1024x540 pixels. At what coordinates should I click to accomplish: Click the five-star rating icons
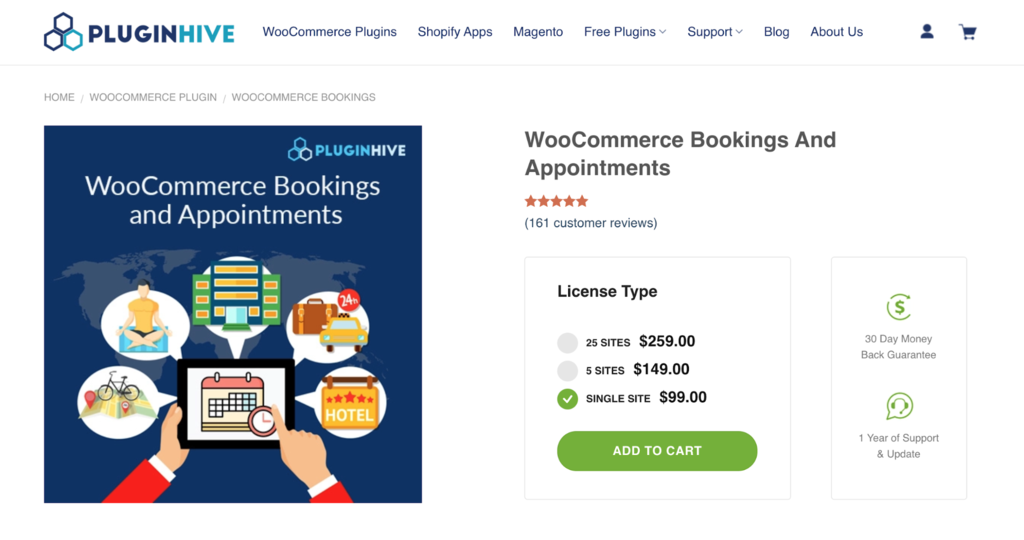pyautogui.click(x=556, y=201)
